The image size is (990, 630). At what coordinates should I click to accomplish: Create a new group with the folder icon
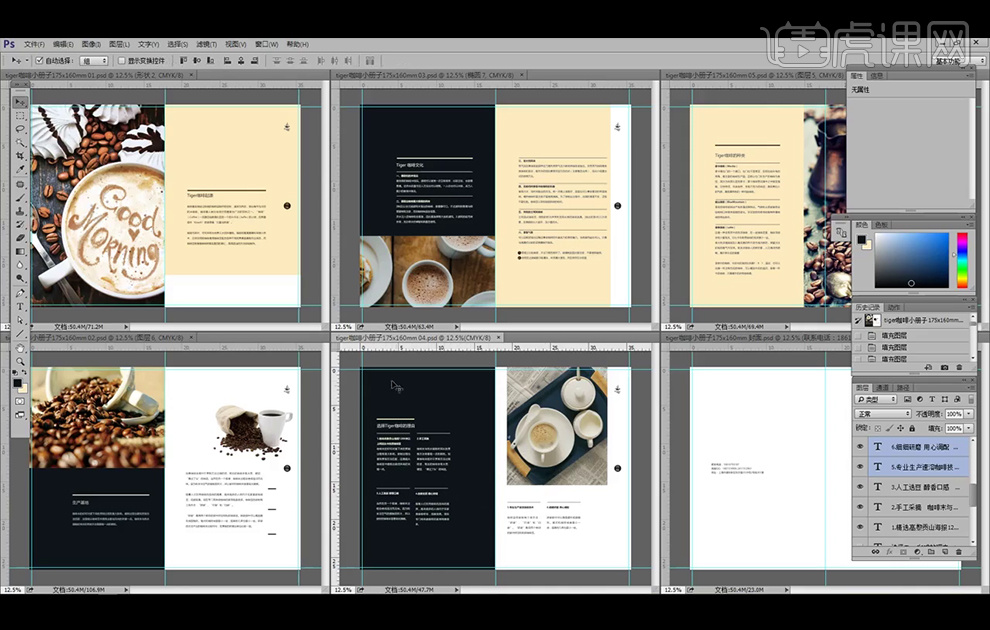click(929, 552)
